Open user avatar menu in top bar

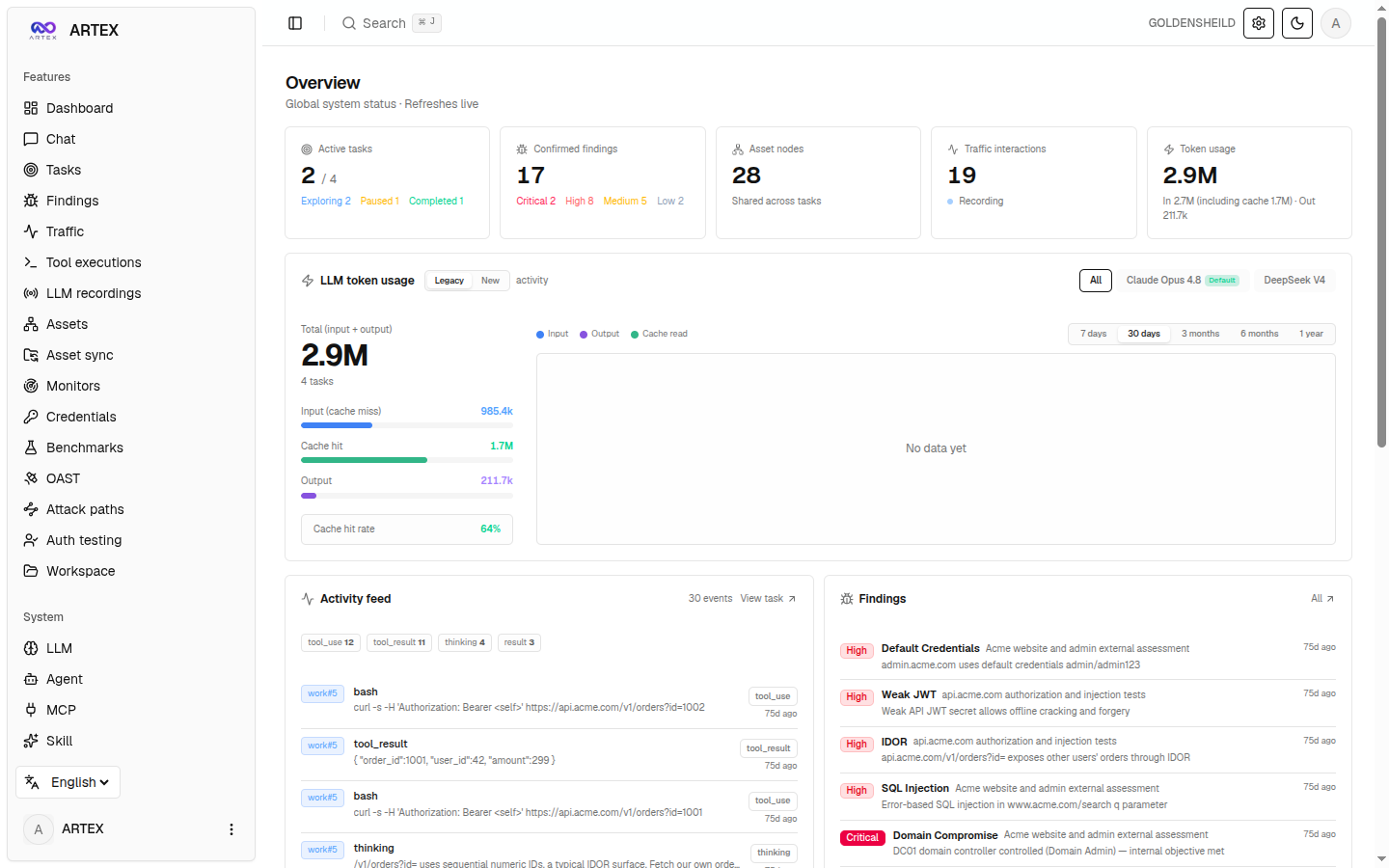click(1336, 23)
